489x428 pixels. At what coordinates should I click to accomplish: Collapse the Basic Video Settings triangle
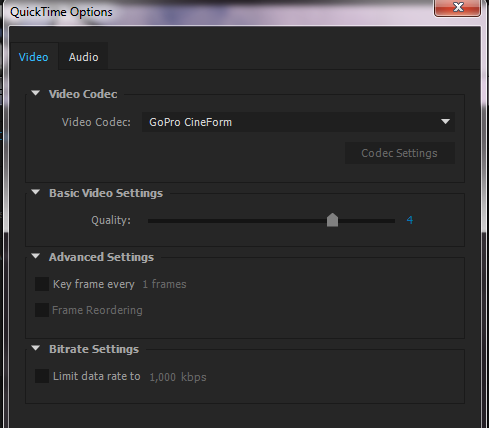point(36,192)
